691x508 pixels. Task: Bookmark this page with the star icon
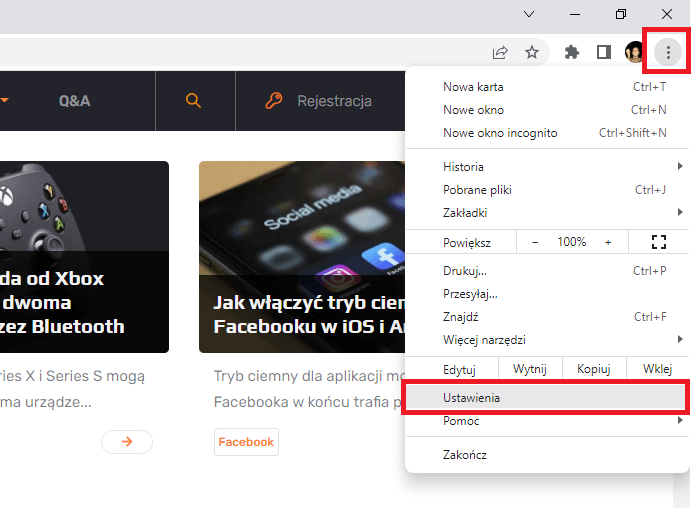[532, 52]
